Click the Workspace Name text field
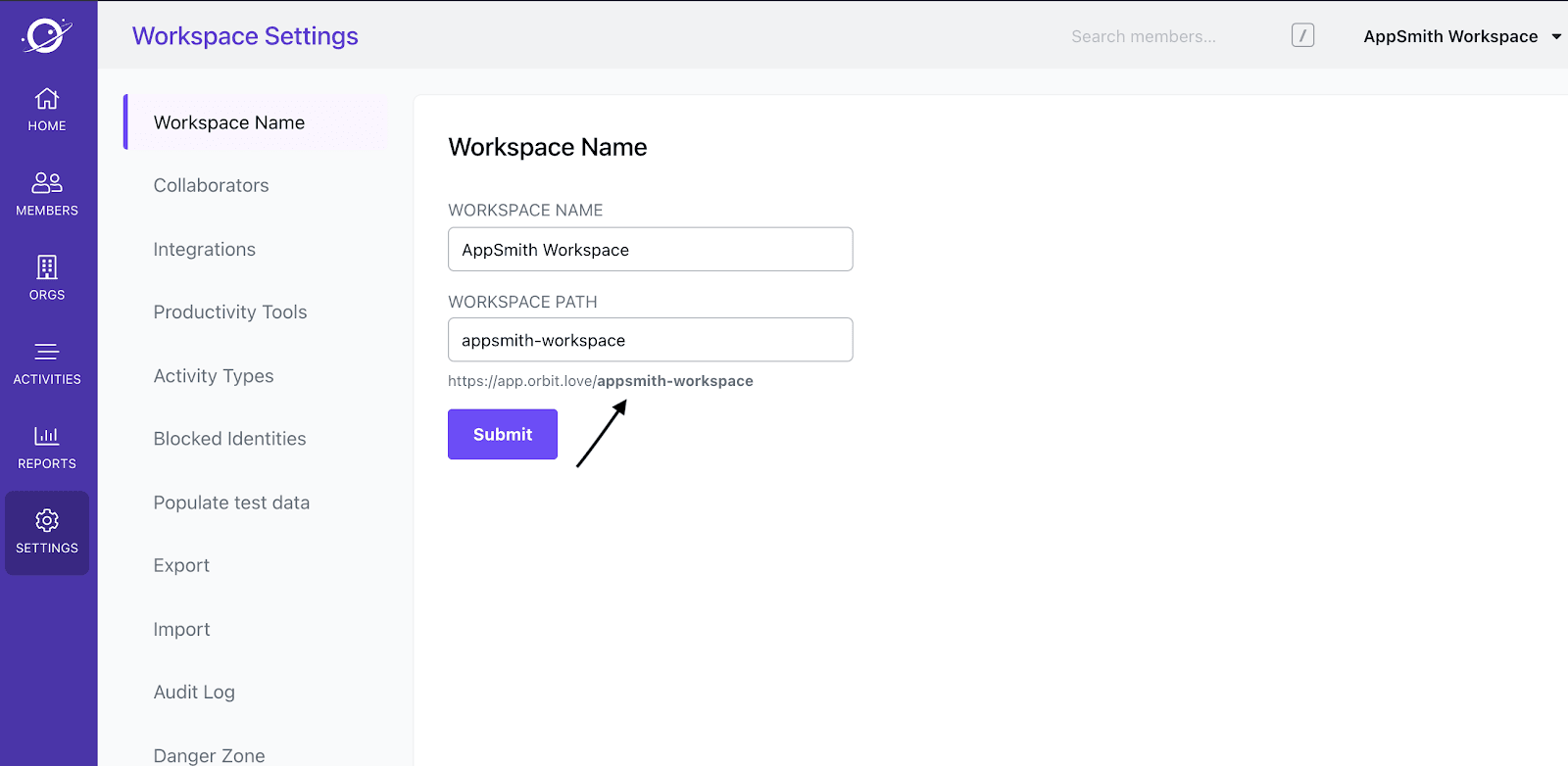 (650, 250)
